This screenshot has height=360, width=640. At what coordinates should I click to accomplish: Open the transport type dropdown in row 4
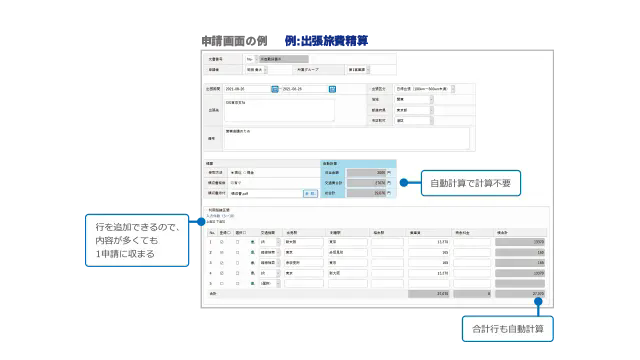[x=270, y=273]
